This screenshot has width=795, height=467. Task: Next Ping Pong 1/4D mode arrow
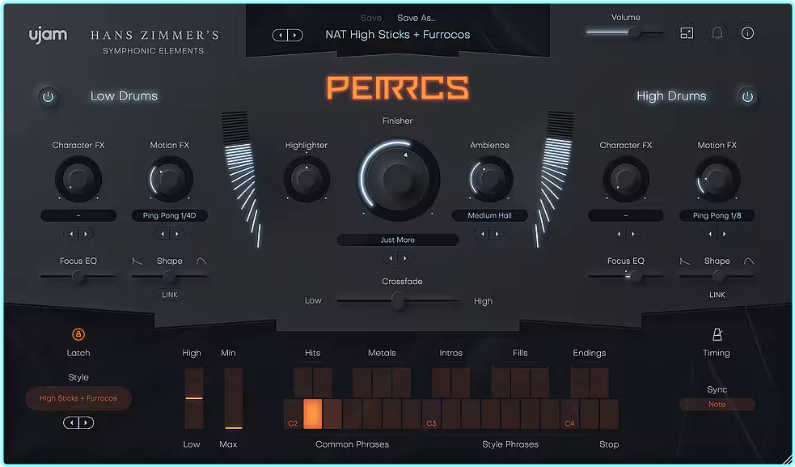177,234
